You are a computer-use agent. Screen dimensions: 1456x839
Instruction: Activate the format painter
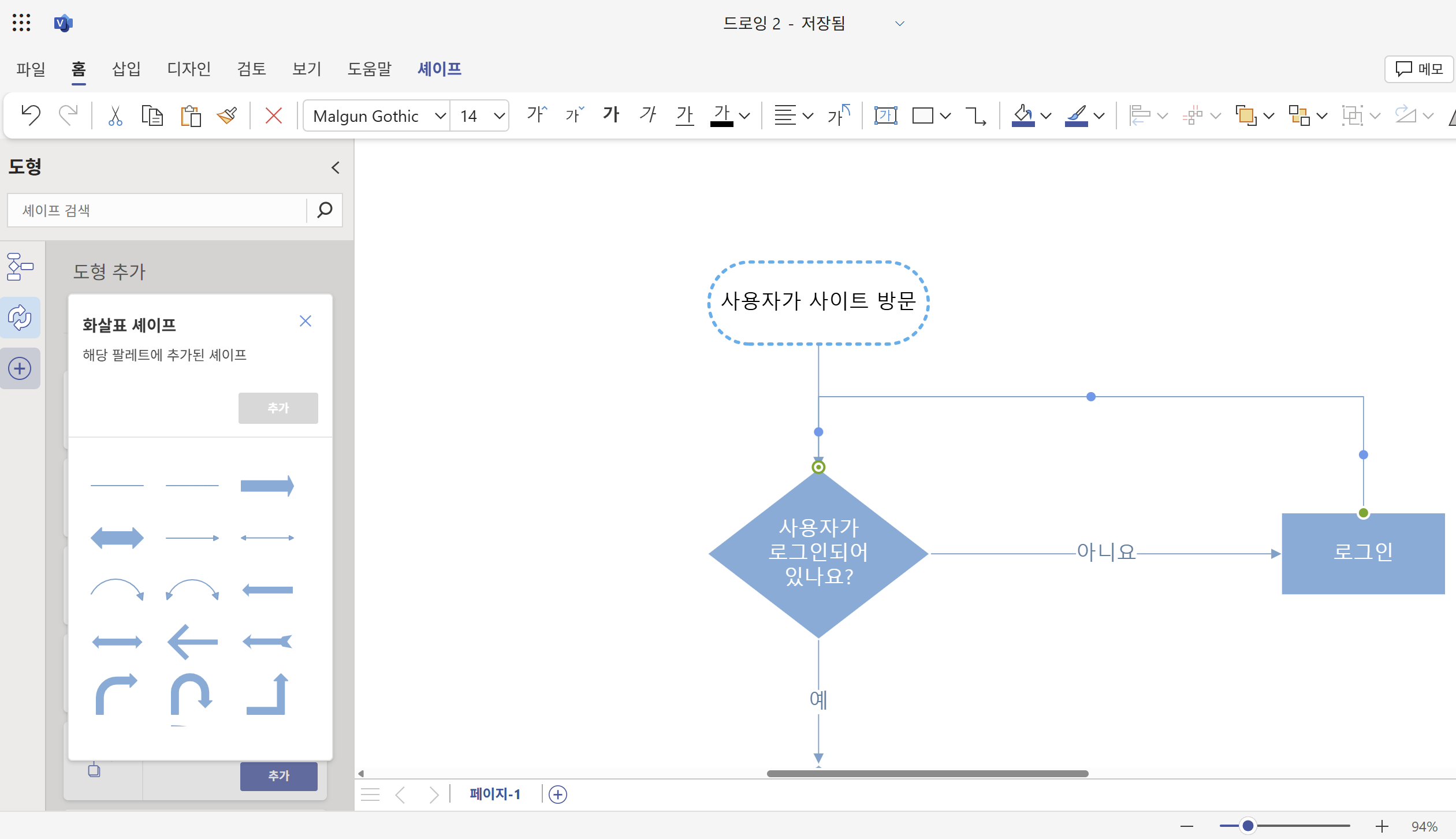pyautogui.click(x=228, y=115)
